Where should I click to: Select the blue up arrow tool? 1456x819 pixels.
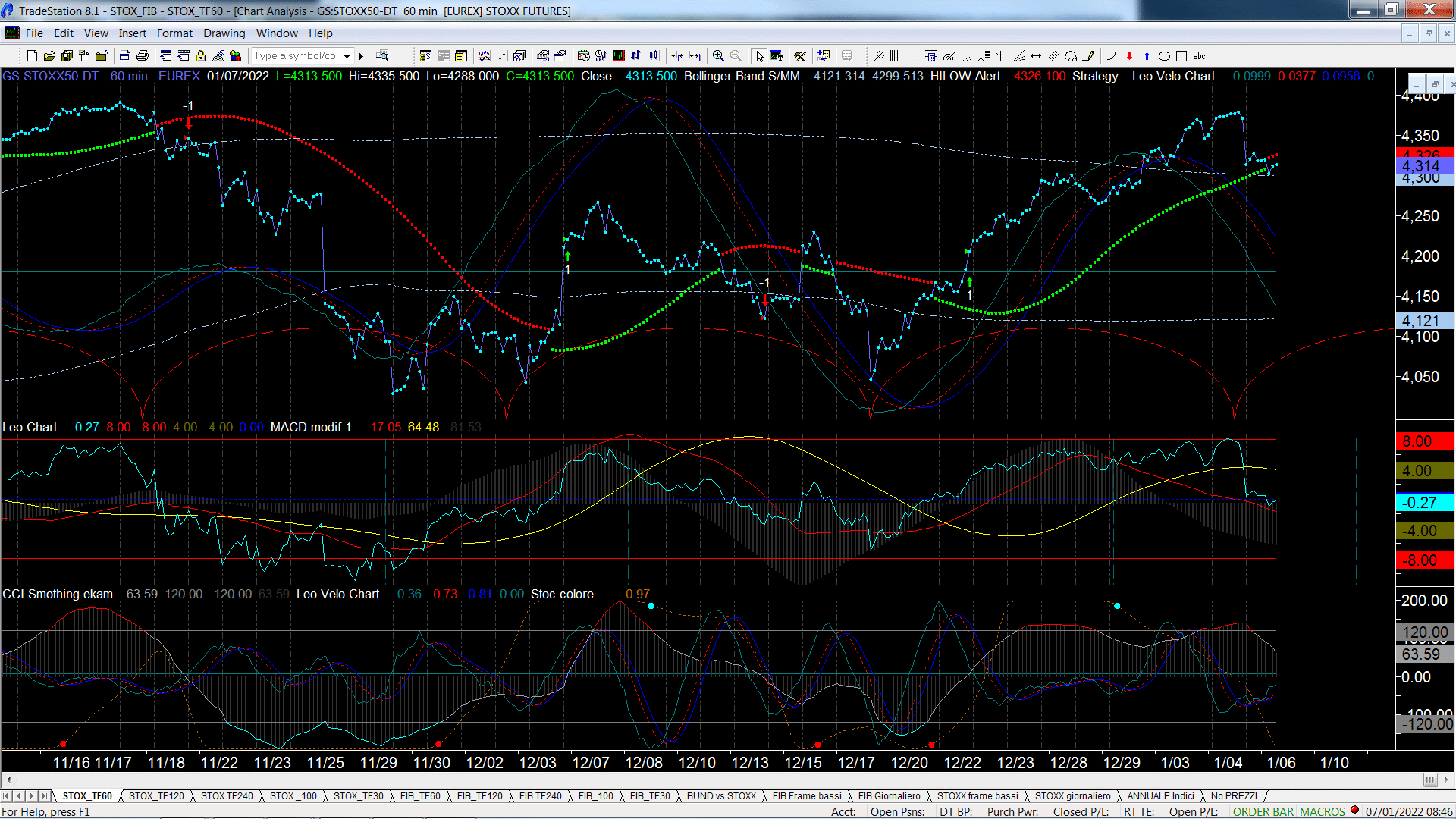[x=1147, y=55]
